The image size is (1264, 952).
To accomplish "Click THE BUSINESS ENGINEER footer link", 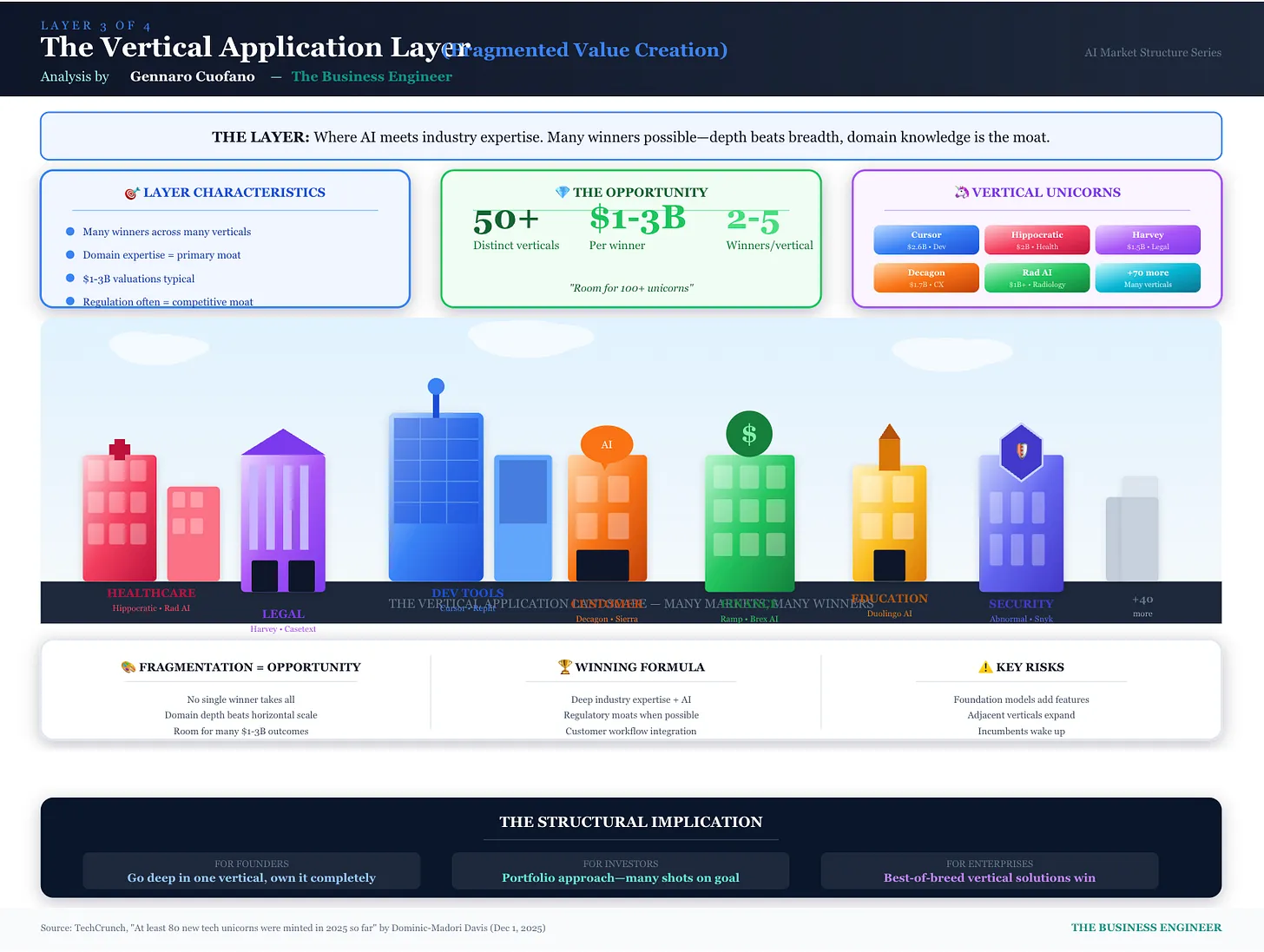I will click(1146, 928).
